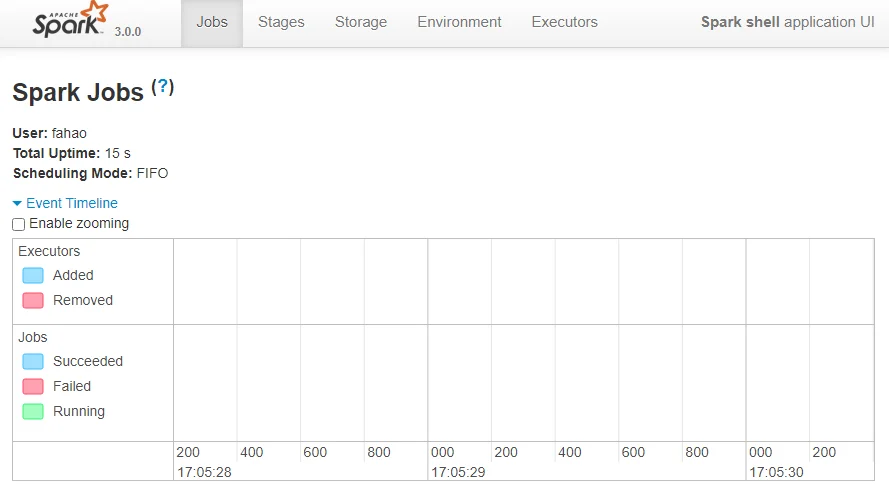Click the red Failed jobs legend swatch
Viewport: 889px width, 504px height.
33,386
